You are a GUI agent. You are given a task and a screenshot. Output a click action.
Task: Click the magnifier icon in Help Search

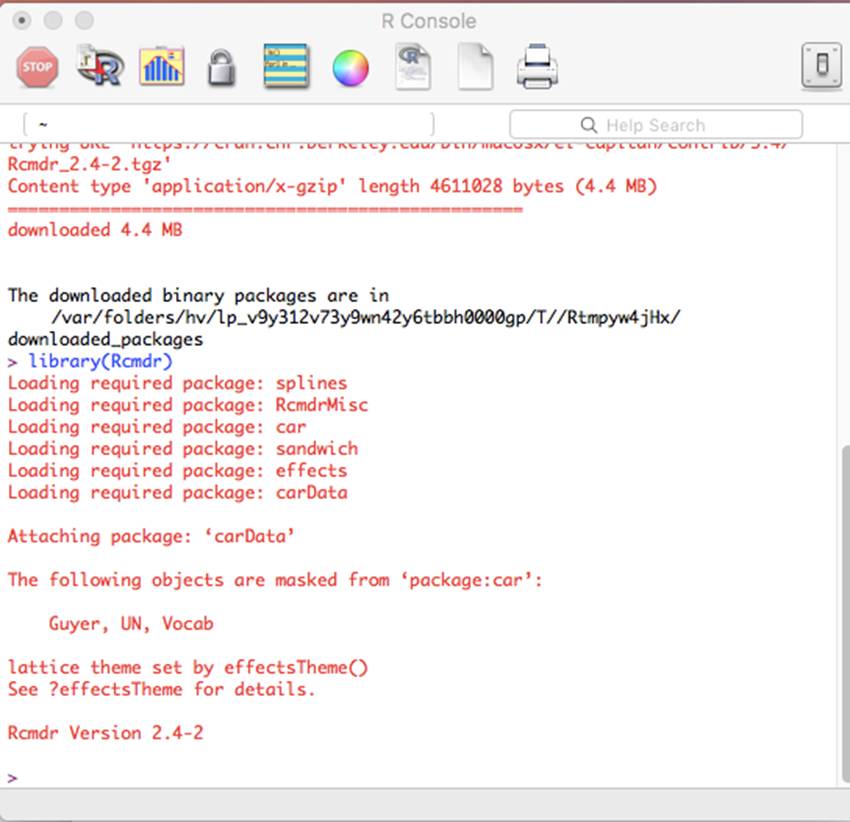tap(589, 125)
